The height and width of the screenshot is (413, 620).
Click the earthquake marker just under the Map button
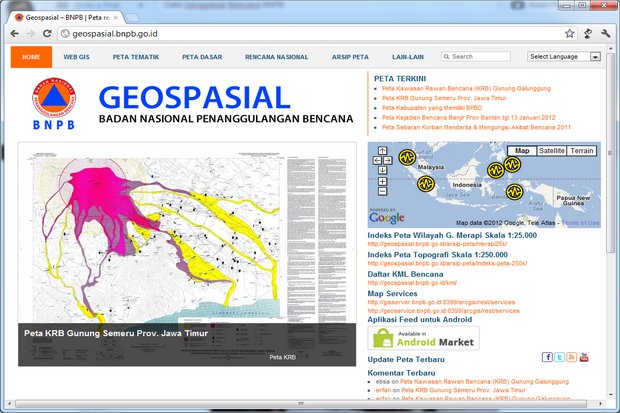click(x=512, y=163)
